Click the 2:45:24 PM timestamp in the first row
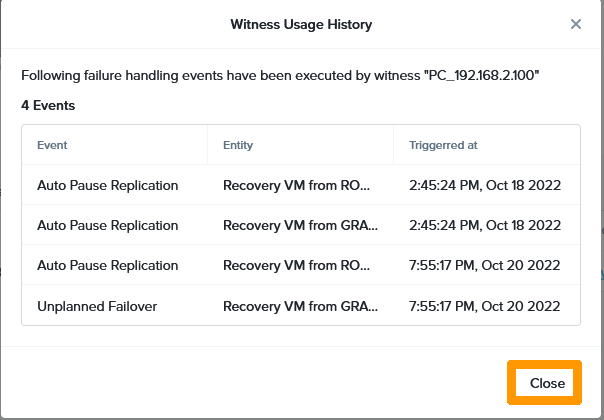604x420 pixels. (x=485, y=185)
